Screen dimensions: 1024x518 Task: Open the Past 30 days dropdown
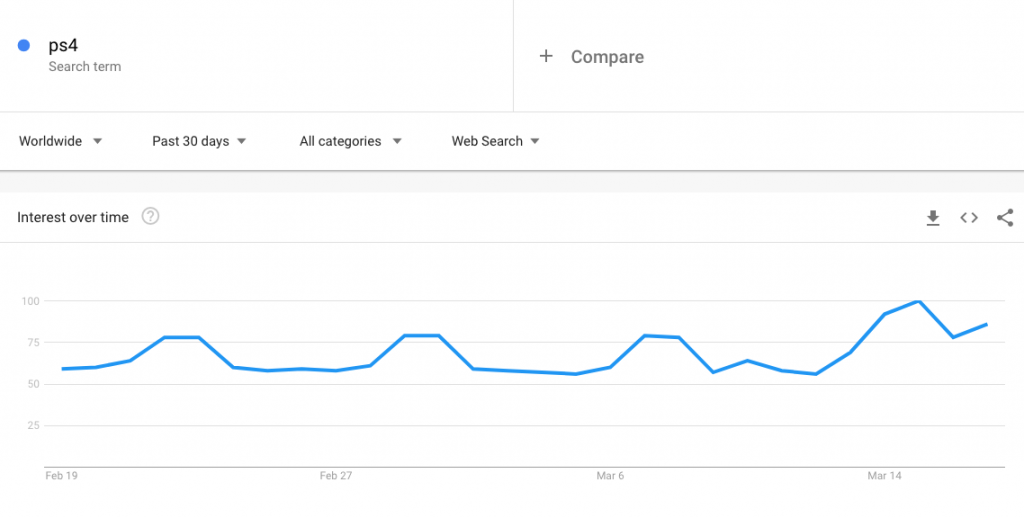coord(199,141)
